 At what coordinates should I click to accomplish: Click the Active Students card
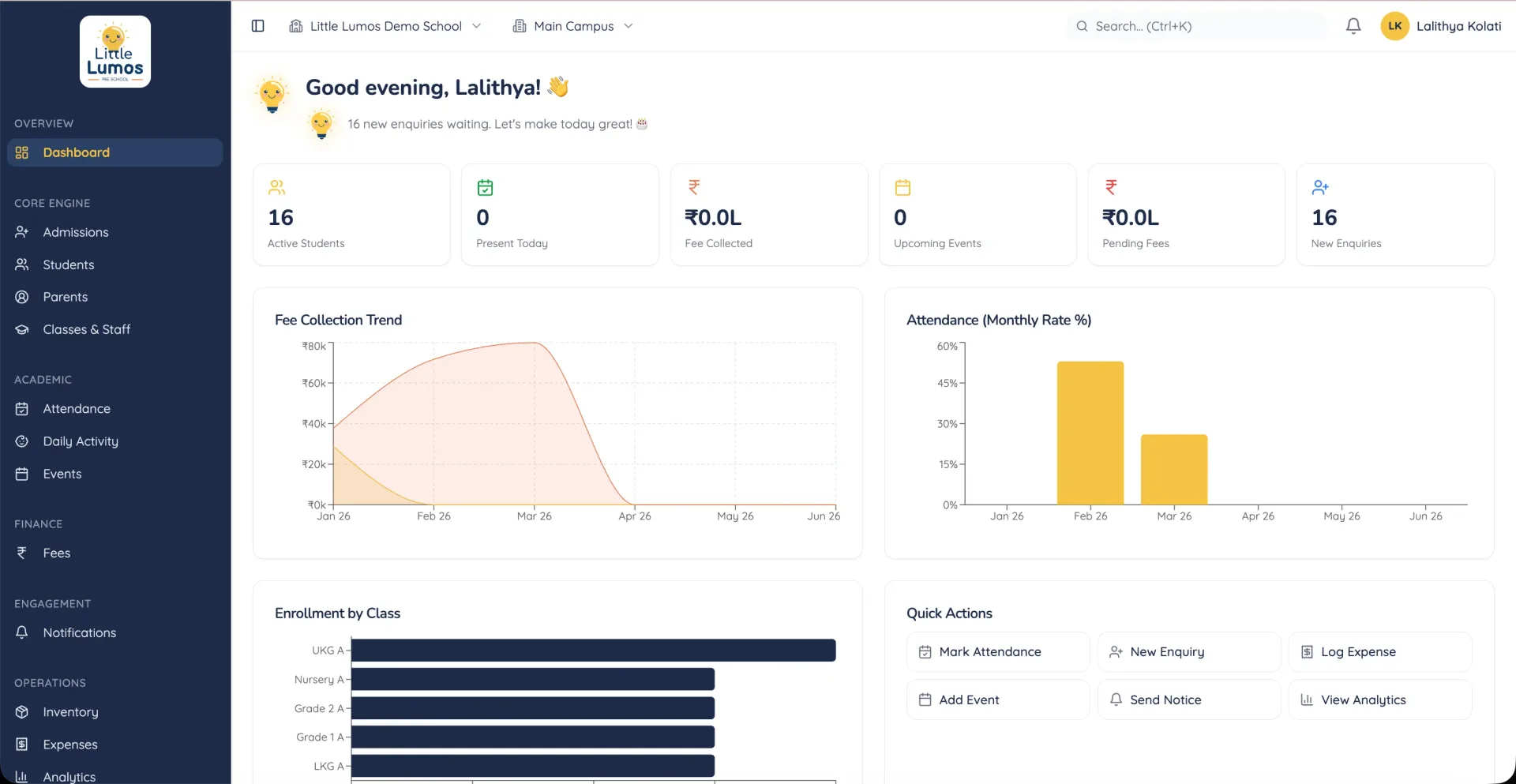click(351, 215)
